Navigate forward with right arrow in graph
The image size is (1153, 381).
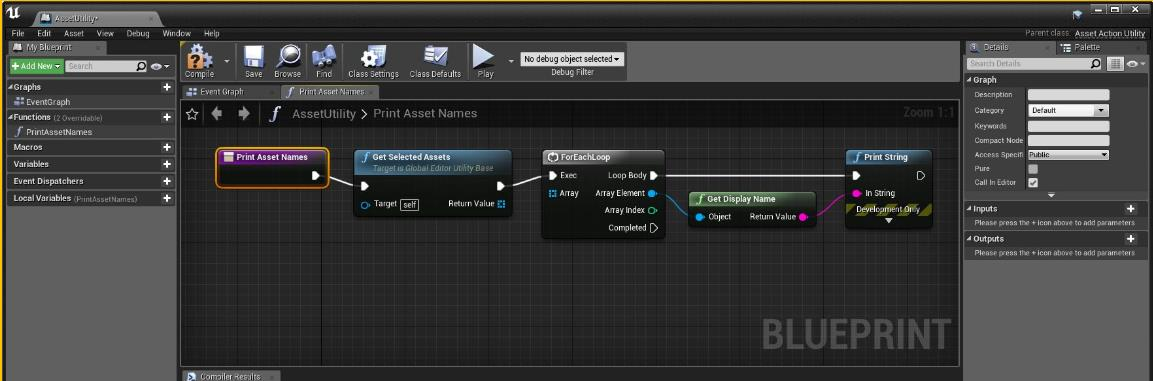(x=244, y=113)
